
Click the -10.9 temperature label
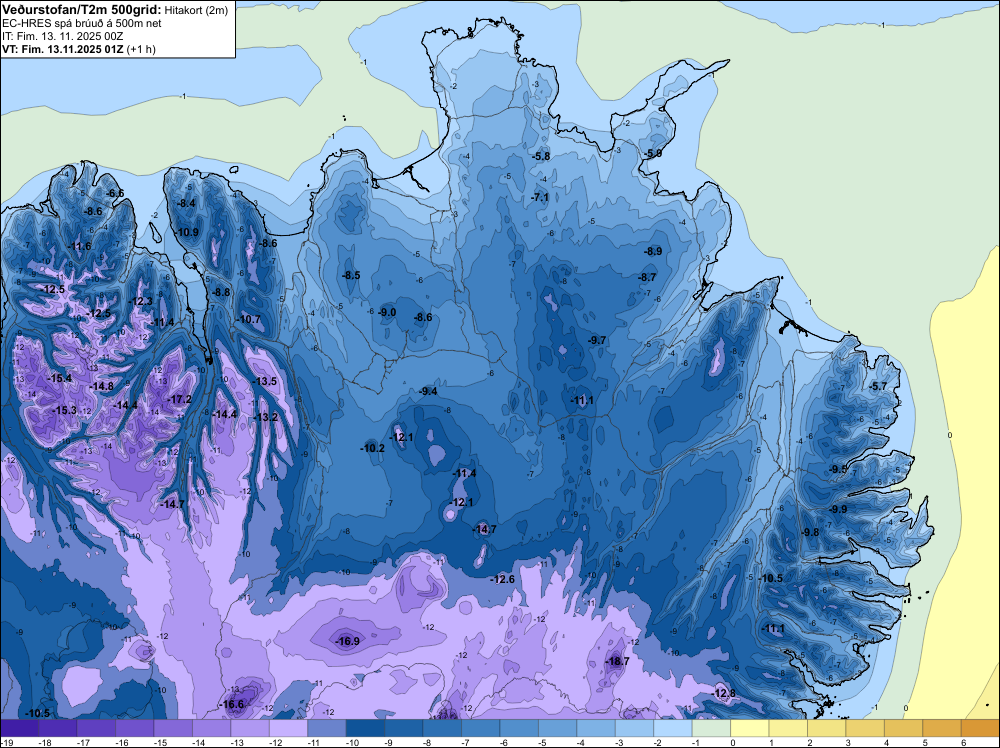(x=187, y=232)
